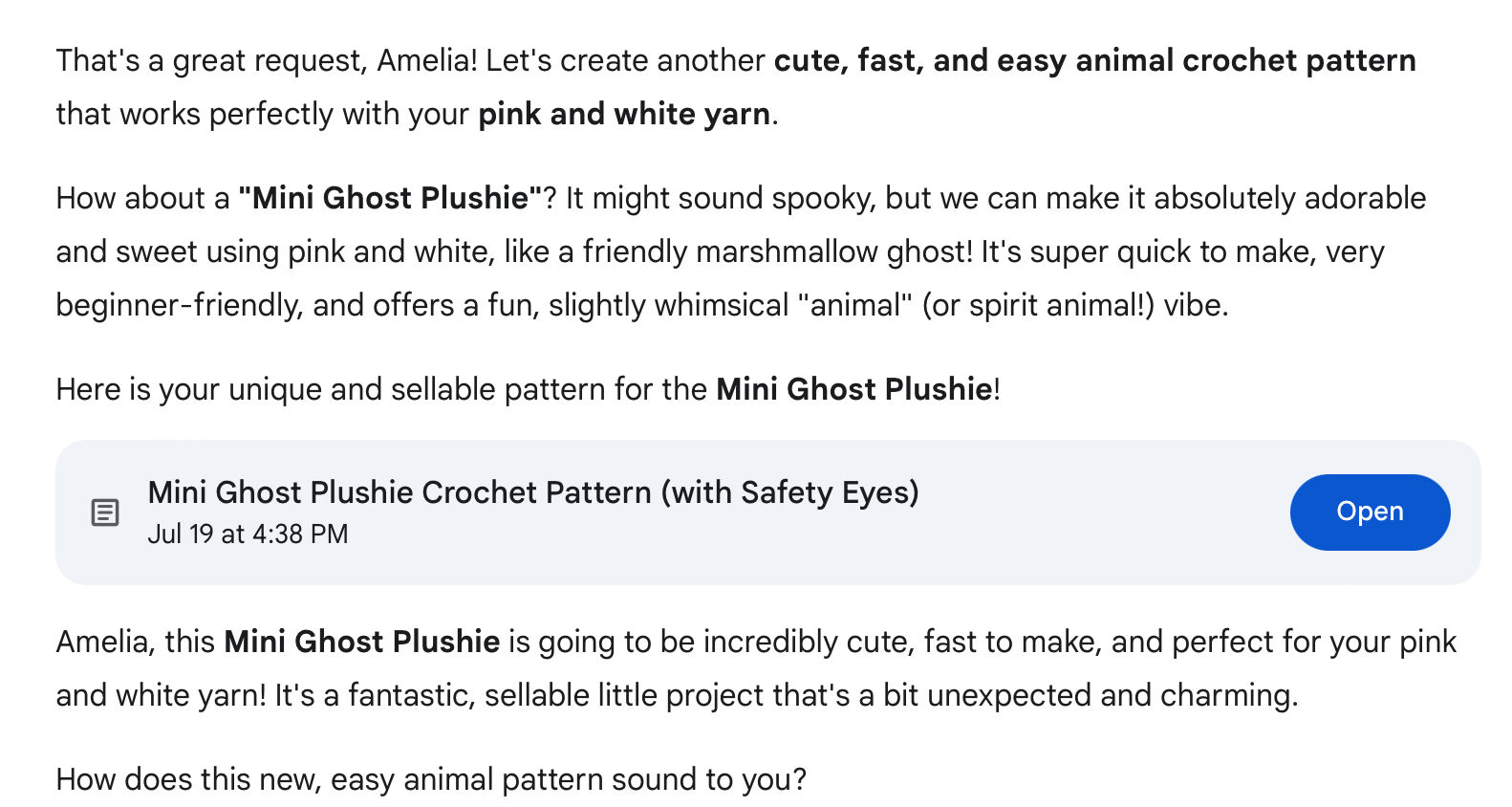Click the word 'beginner-friendly' in the second paragraph

(180, 305)
